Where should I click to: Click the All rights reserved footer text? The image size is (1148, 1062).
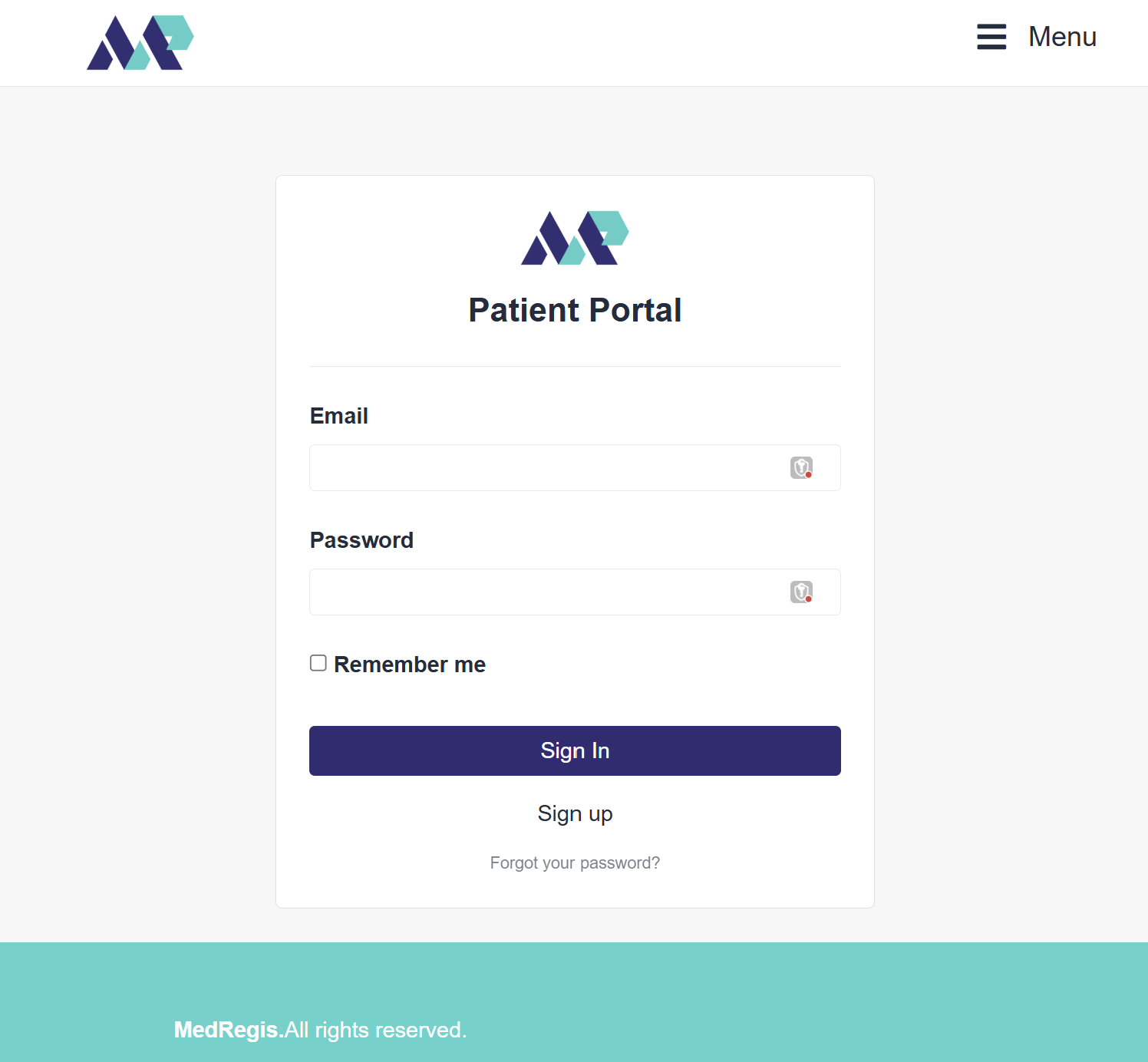[x=376, y=1030]
